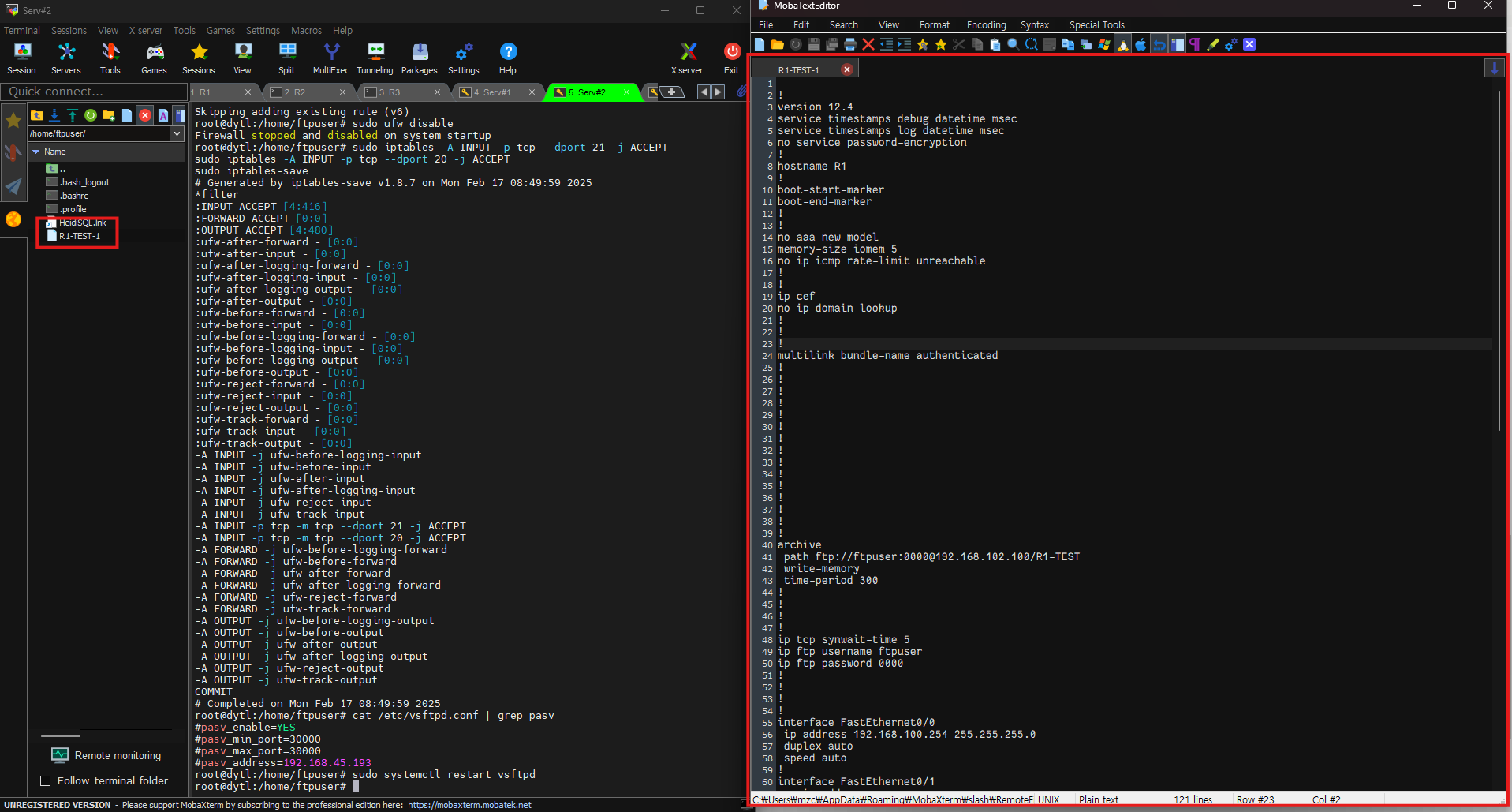
Task: Click the magnifier find icon in editor
Action: pyautogui.click(x=1014, y=44)
